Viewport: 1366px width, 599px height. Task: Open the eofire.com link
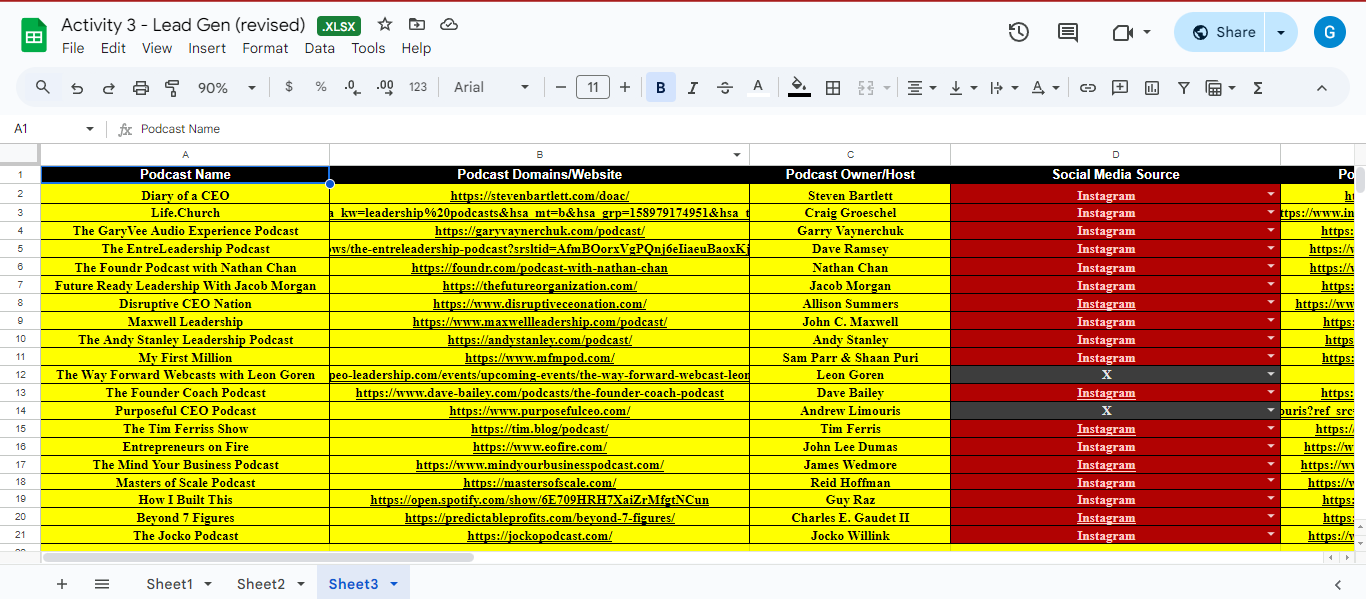[540, 447]
